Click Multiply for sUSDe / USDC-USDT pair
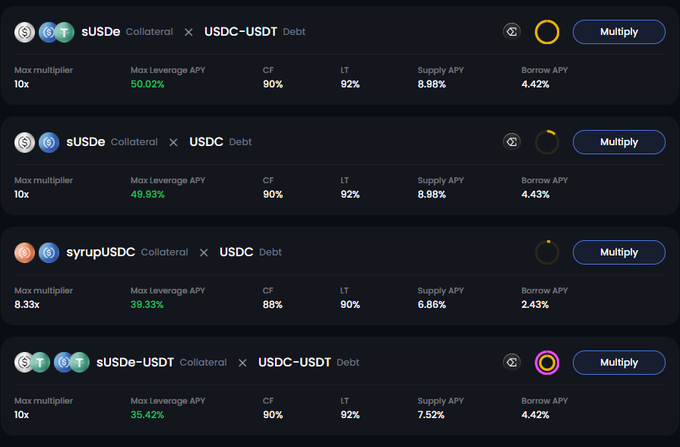The image size is (680, 447). pos(618,32)
